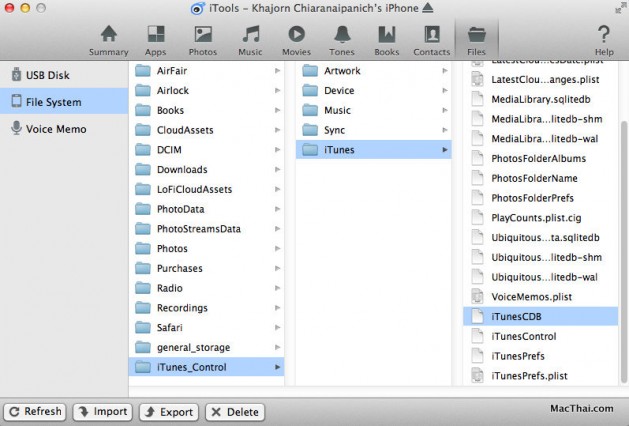The width and height of the screenshot is (629, 426).
Task: Open the Apps section icon
Action: coord(156,34)
